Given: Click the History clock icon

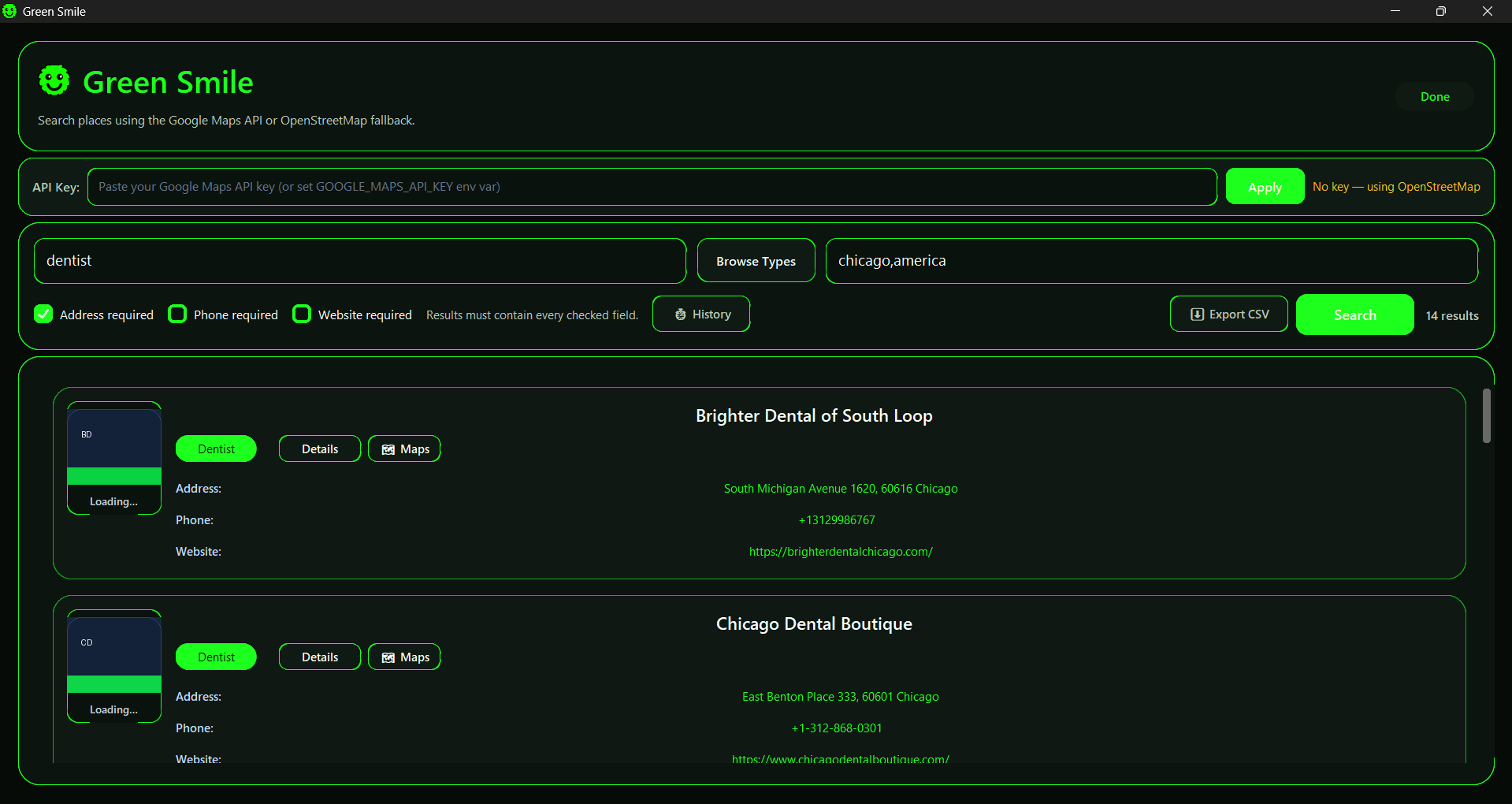Looking at the screenshot, I should (x=681, y=315).
